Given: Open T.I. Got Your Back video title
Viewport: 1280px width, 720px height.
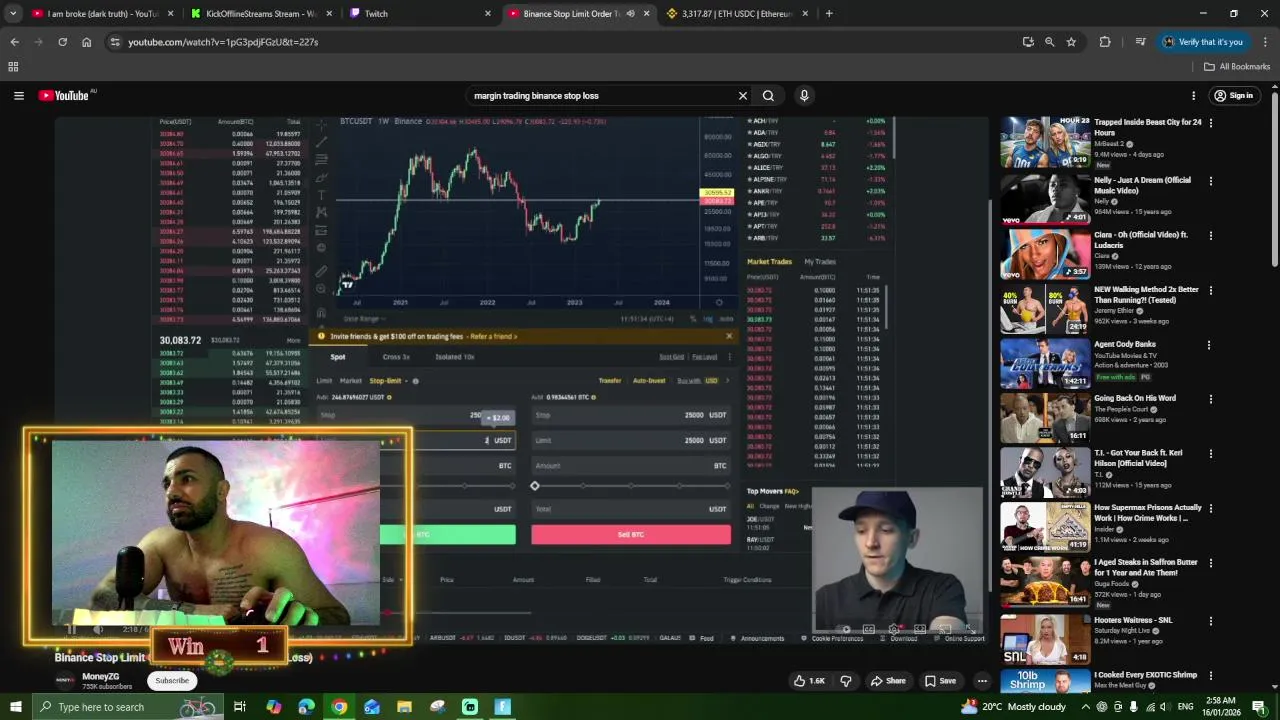Looking at the screenshot, I should coord(1138,458).
